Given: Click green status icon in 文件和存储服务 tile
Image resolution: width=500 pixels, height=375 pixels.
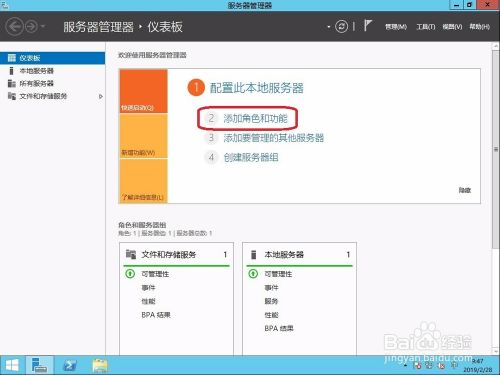Looking at the screenshot, I should coord(130,274).
